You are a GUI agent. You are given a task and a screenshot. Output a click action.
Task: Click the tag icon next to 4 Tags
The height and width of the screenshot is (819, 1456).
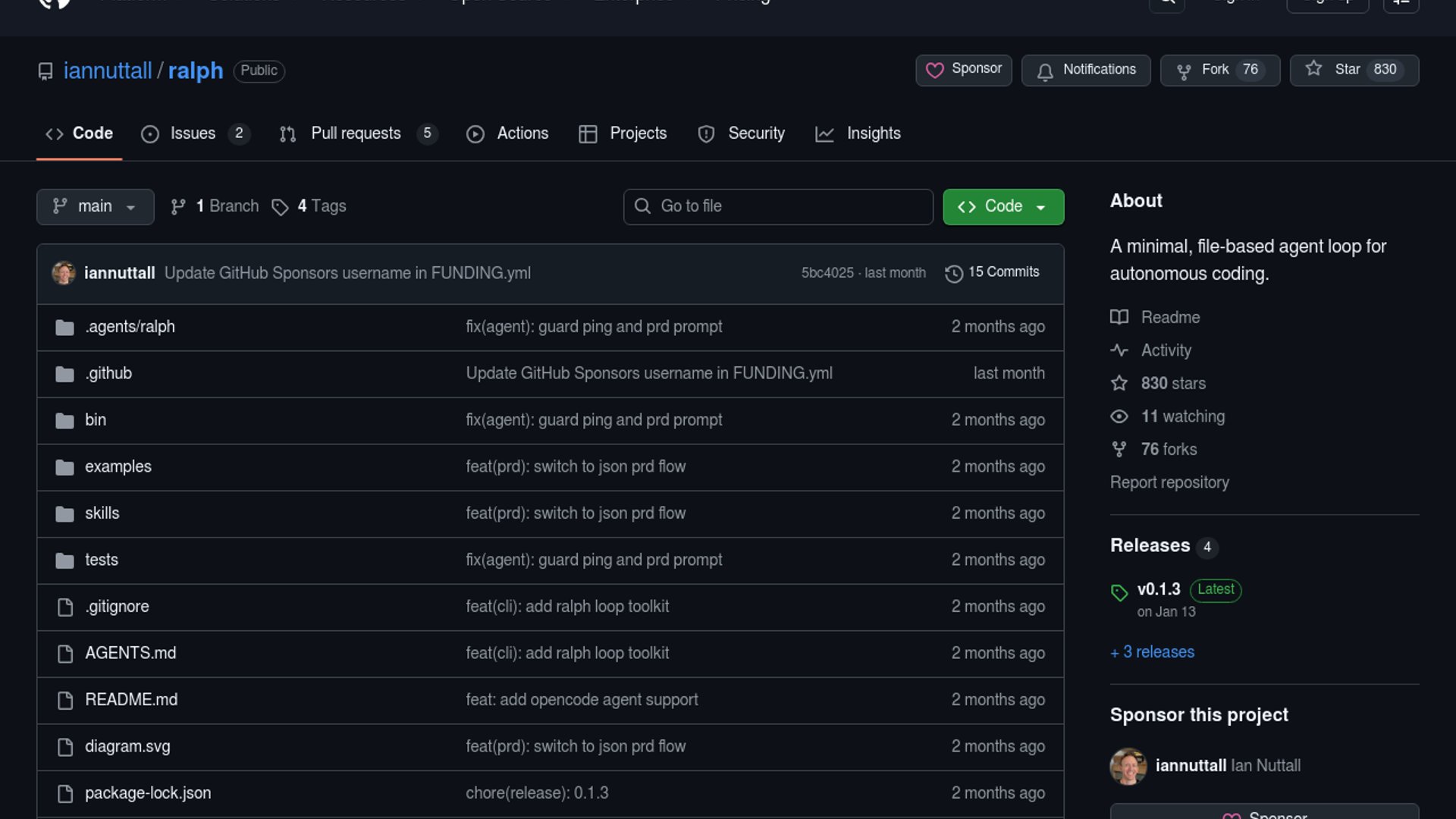280,207
